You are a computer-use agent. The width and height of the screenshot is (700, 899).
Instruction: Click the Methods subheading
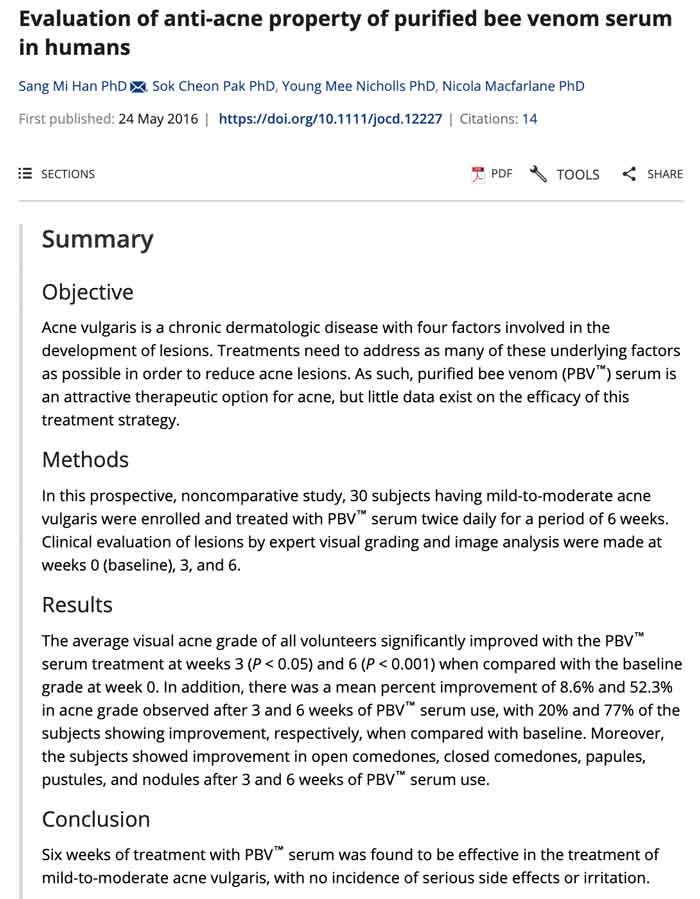[85, 460]
